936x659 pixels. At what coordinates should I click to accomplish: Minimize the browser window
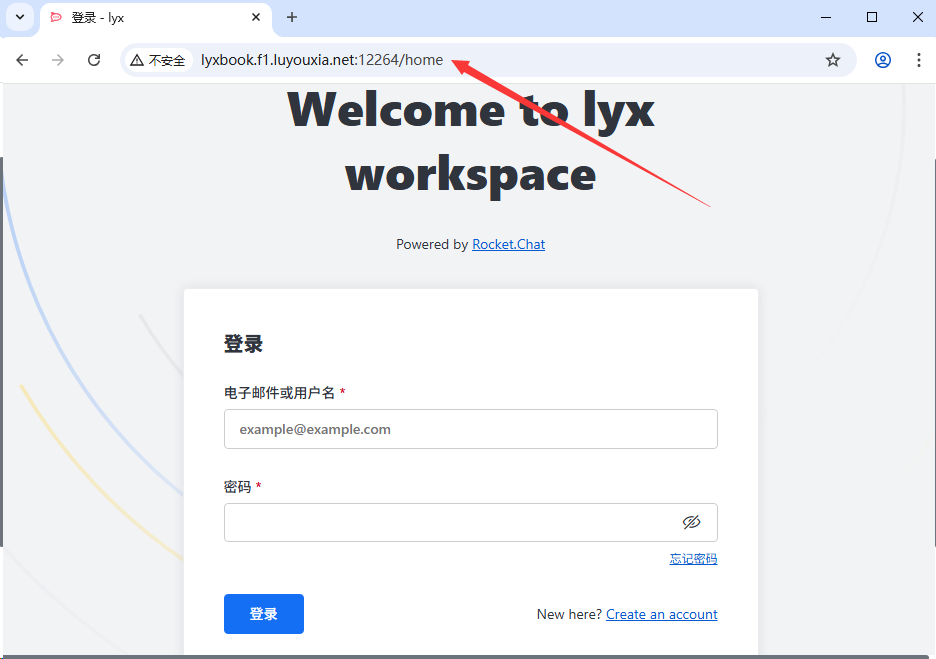click(826, 17)
